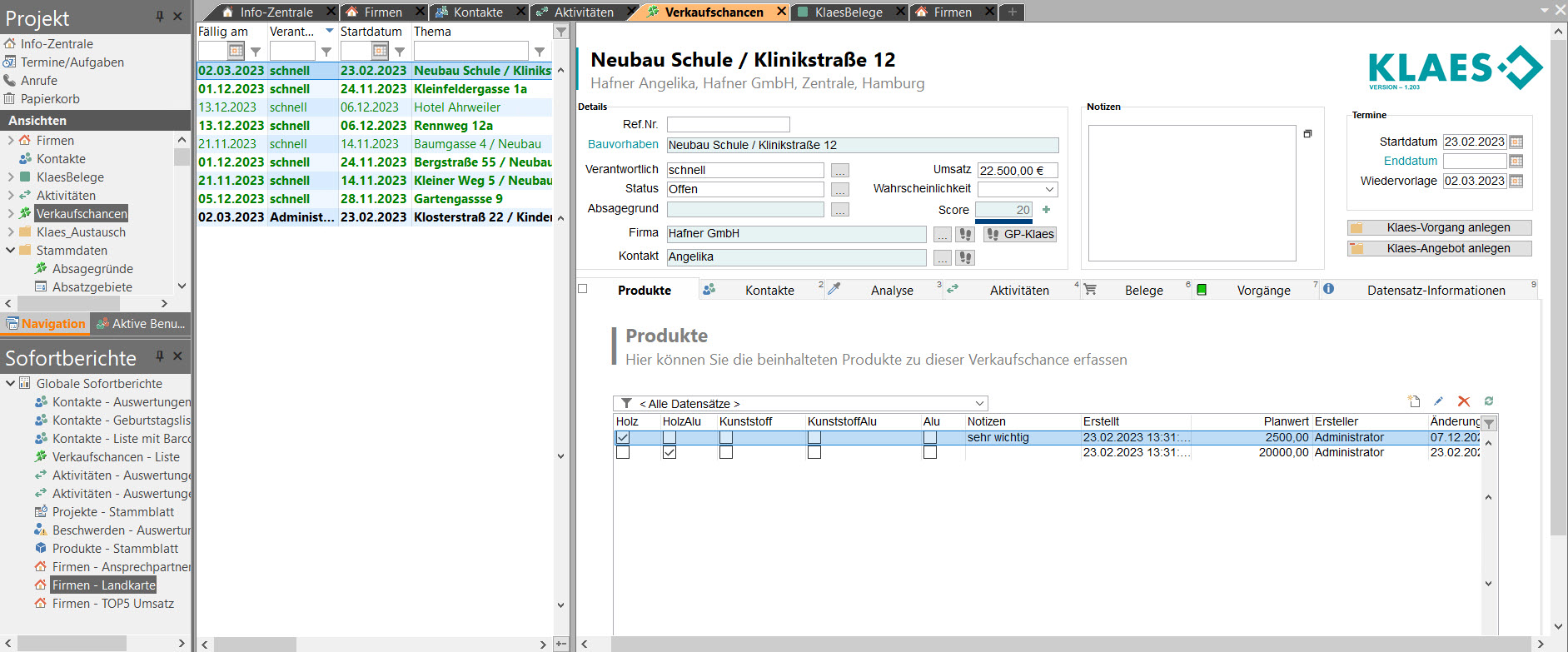The image size is (1568, 652).
Task: Check Alu in the sehr wichtig row
Action: [x=930, y=437]
